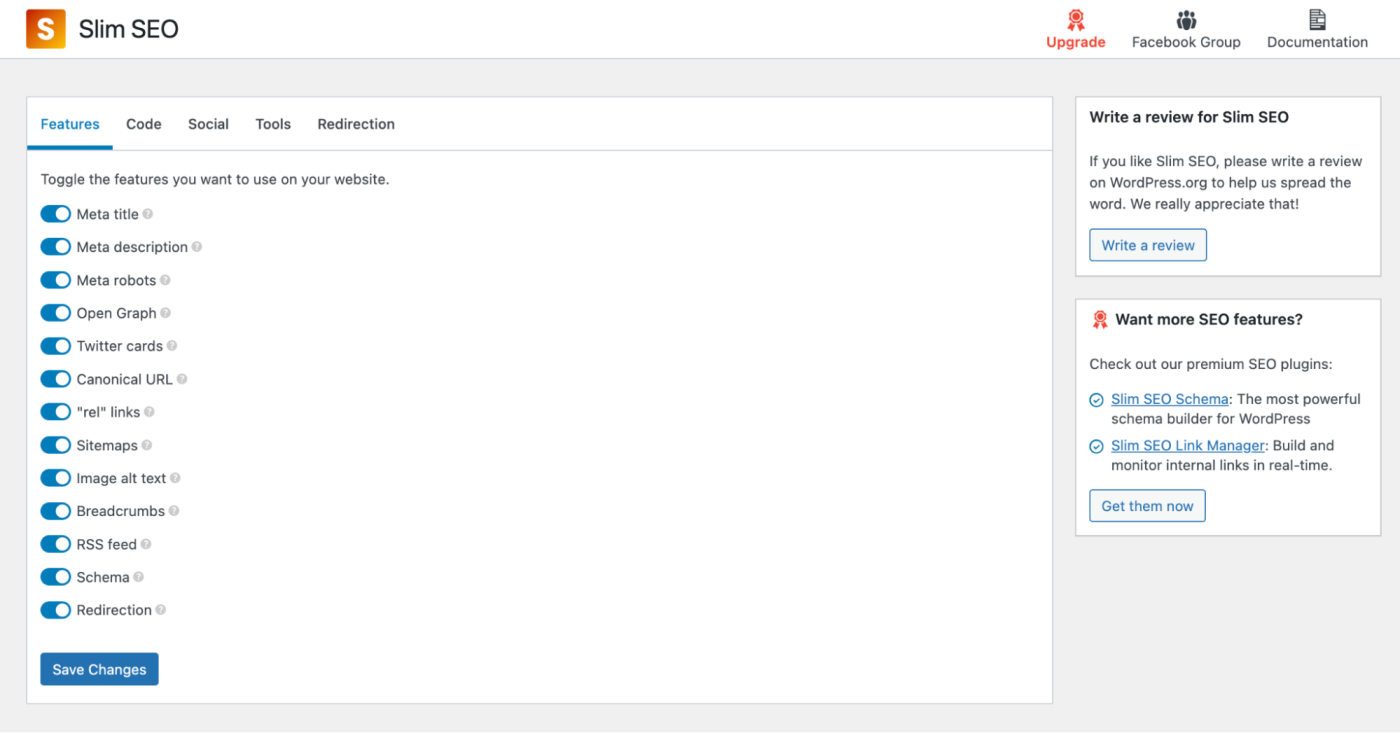Turn off the Schema switch
The height and width of the screenshot is (733, 1400).
click(56, 577)
